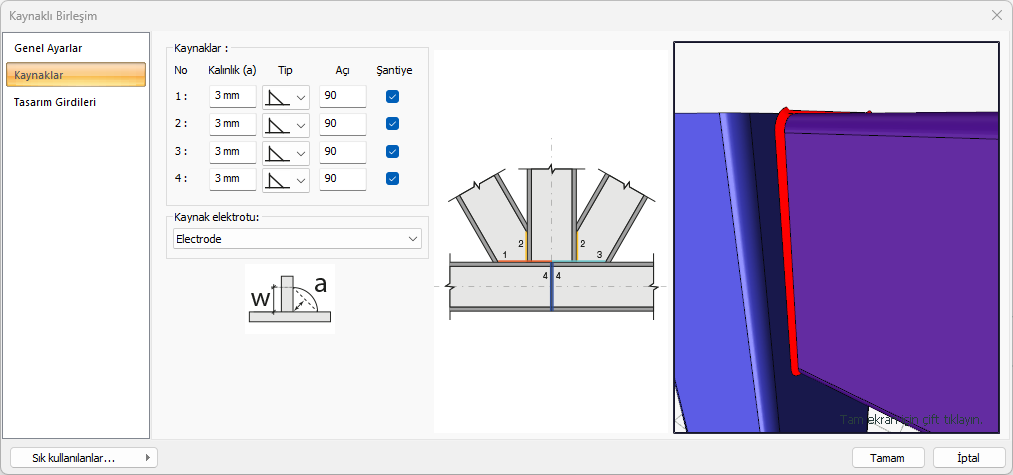Click the Kalınlık field for weld 1

[x=232, y=97]
